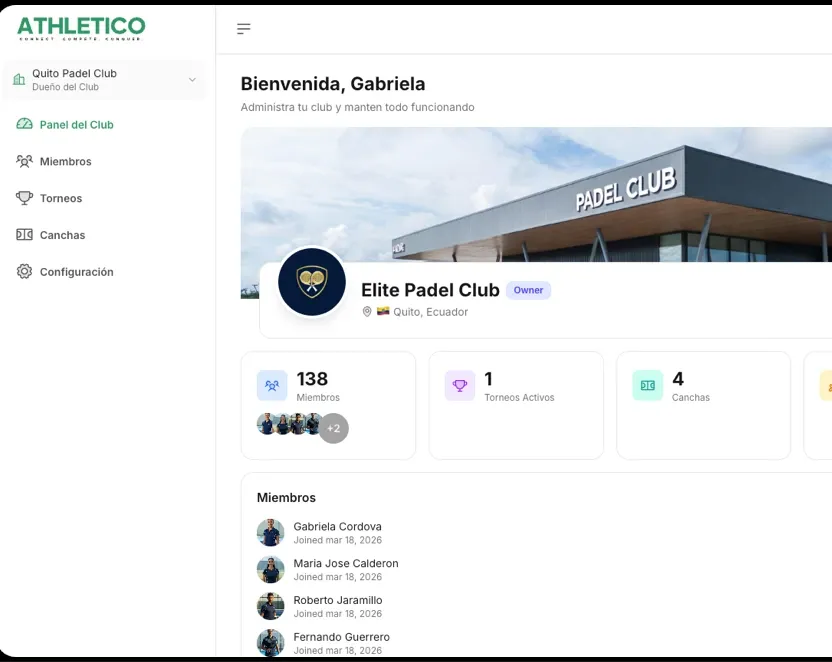Click the Padel Club banner photo

pyautogui.click(x=536, y=194)
